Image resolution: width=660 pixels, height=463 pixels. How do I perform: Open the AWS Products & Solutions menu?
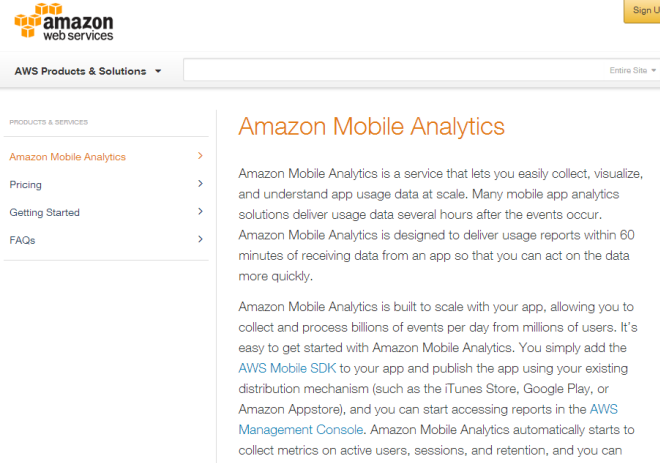tap(80, 71)
